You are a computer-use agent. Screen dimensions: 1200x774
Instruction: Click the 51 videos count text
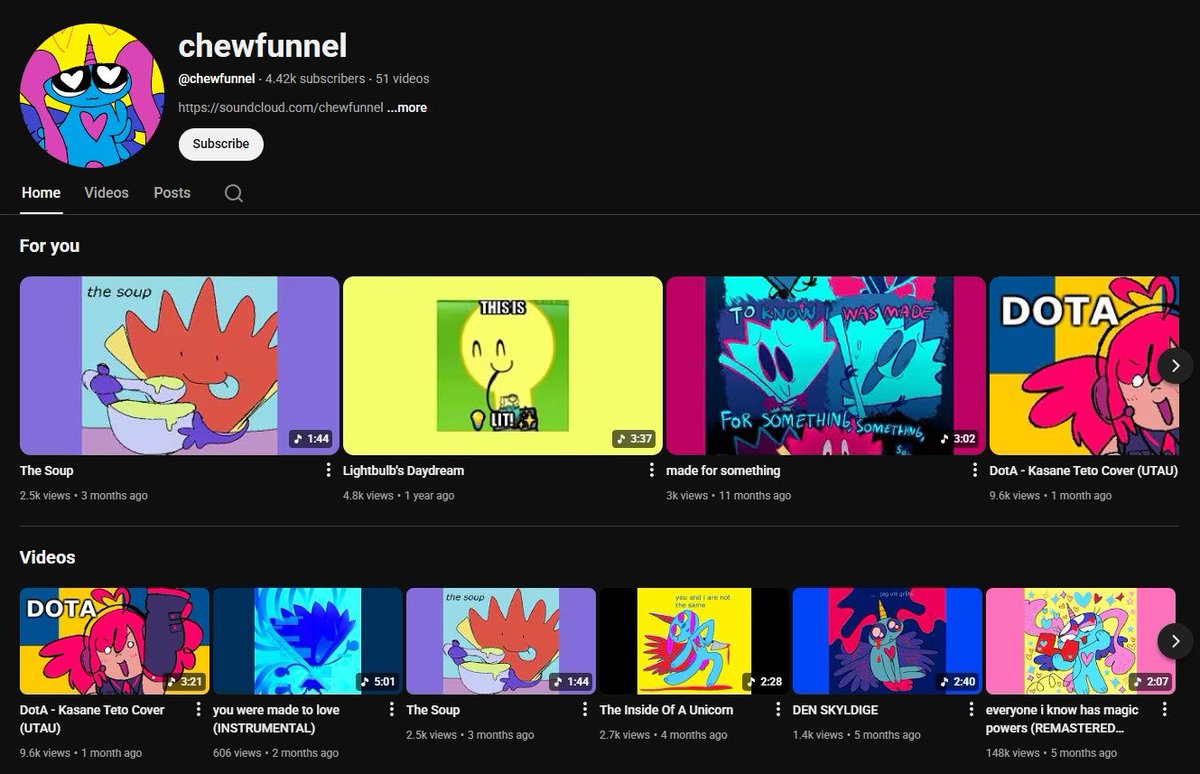click(x=403, y=79)
